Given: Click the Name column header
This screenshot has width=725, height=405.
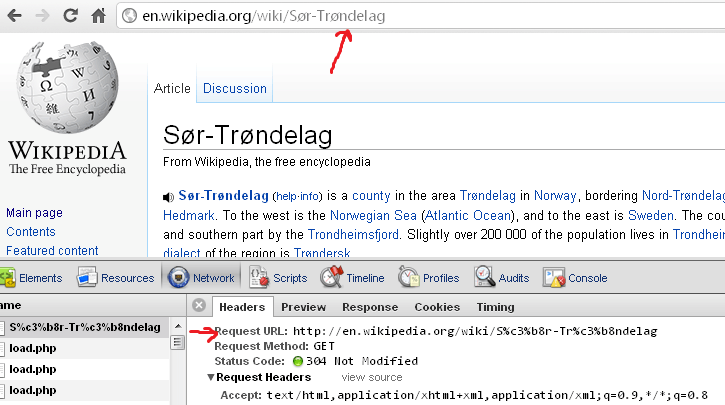Looking at the screenshot, I should click(x=92, y=306).
